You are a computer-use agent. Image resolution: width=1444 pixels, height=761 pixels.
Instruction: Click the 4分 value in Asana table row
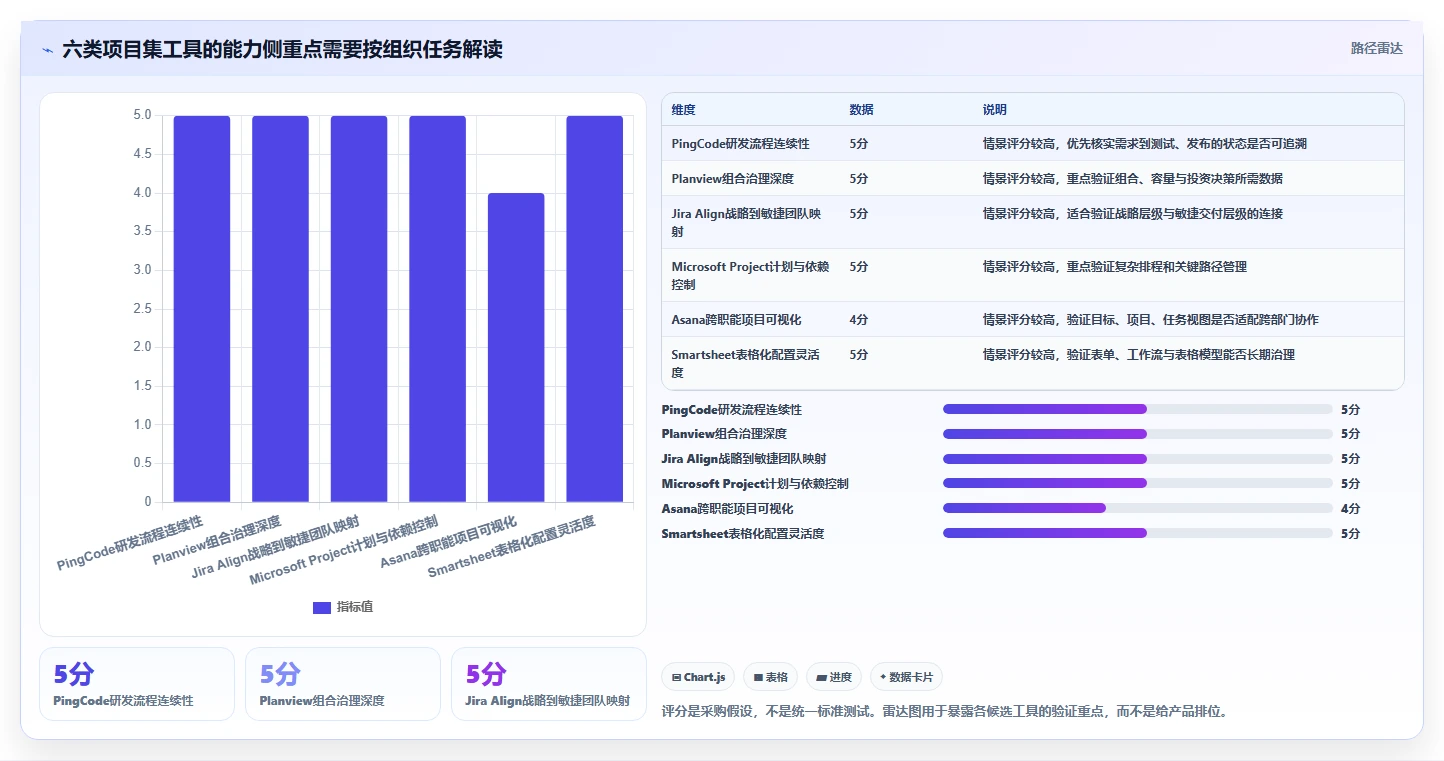(859, 320)
